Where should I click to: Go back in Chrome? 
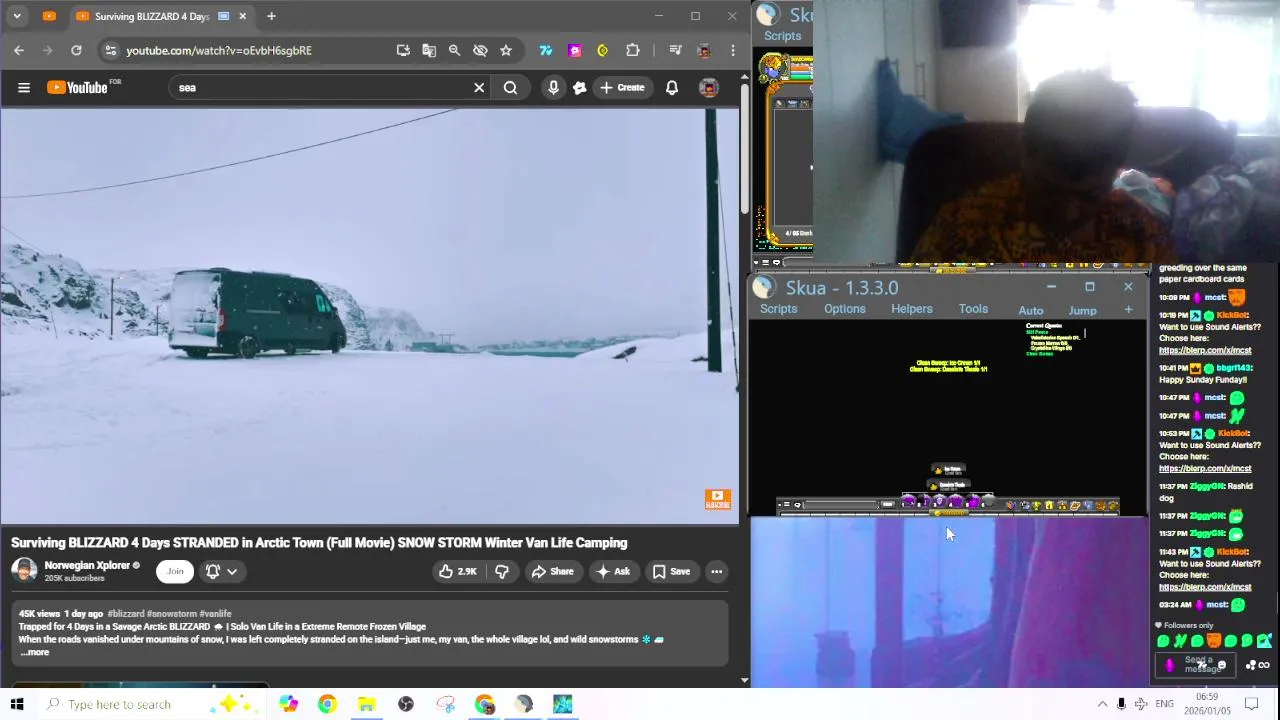coord(19,50)
